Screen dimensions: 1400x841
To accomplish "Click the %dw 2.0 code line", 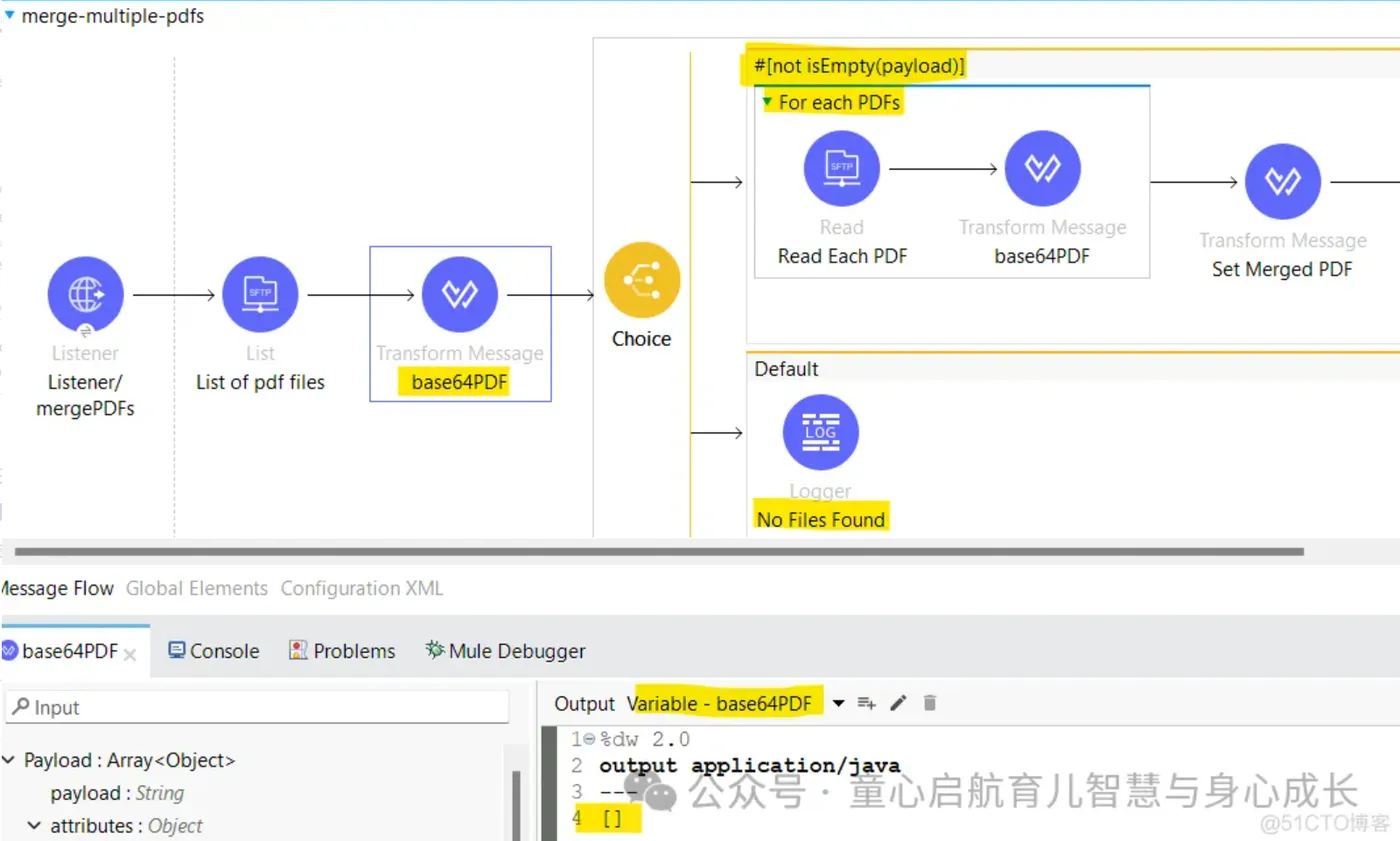I will pos(644,739).
